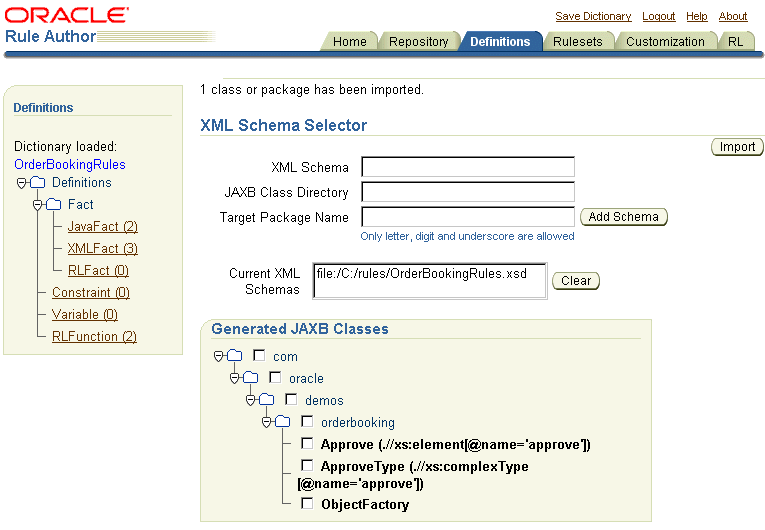This screenshot has width=765, height=530.
Task: Click the Save Dictionary link
Action: pos(593,16)
